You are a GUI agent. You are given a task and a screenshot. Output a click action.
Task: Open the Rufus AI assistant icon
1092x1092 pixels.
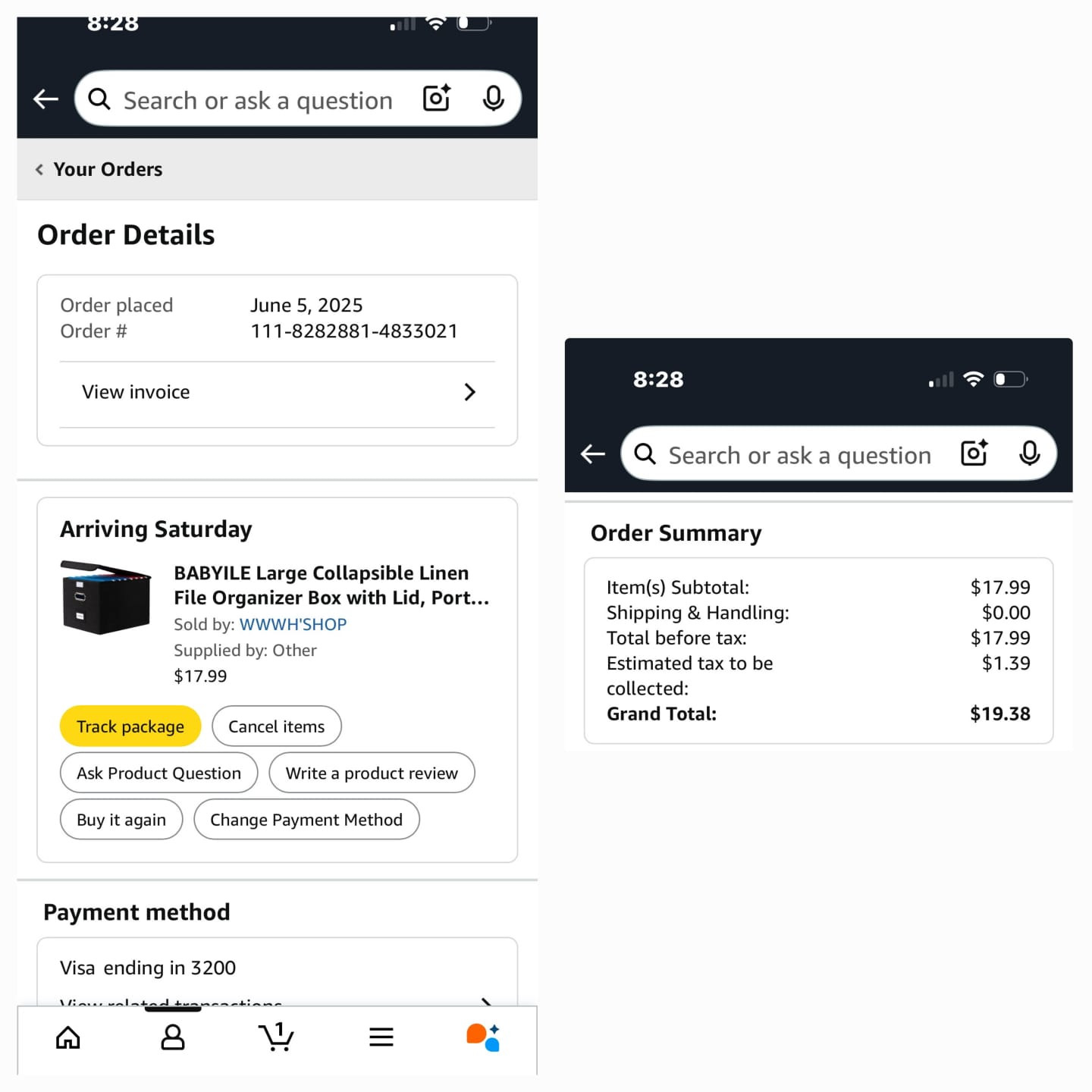[483, 1037]
